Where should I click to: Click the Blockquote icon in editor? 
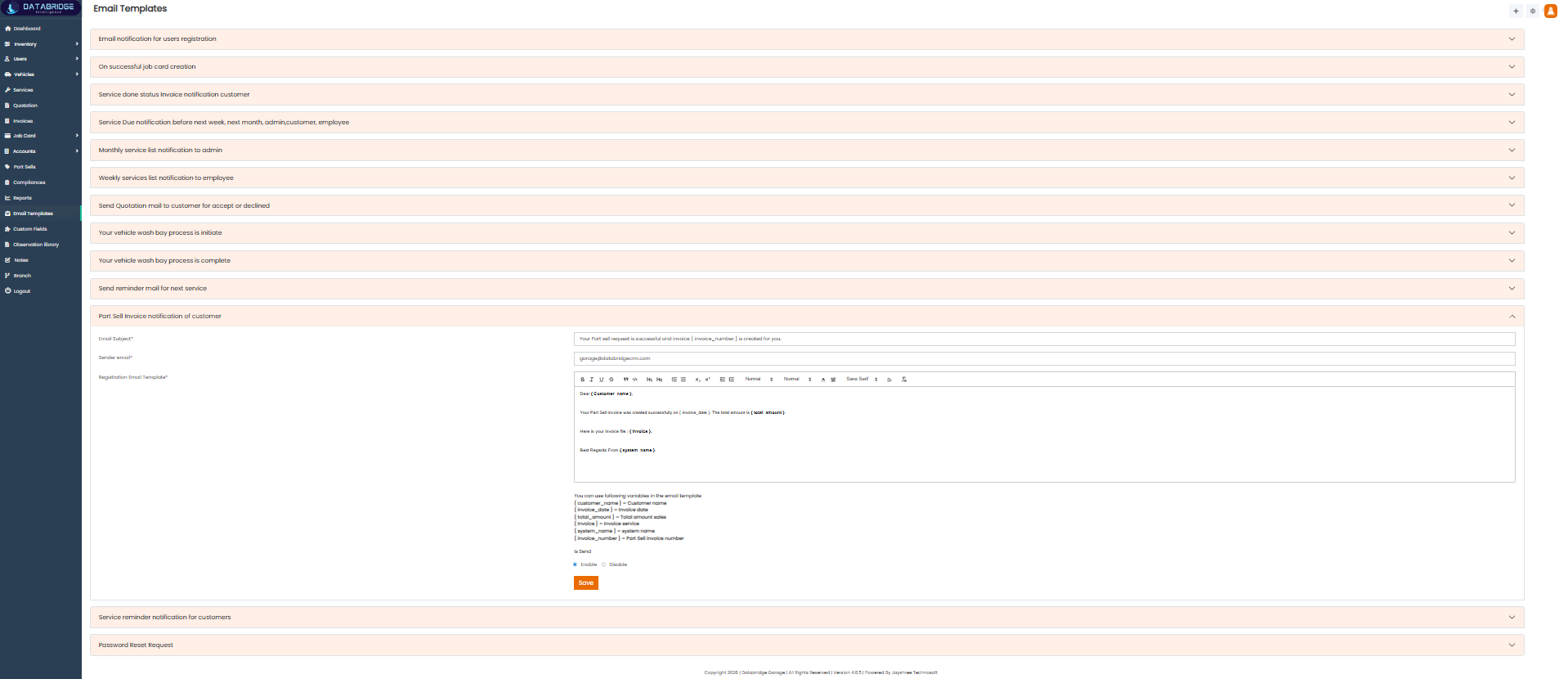(x=625, y=380)
